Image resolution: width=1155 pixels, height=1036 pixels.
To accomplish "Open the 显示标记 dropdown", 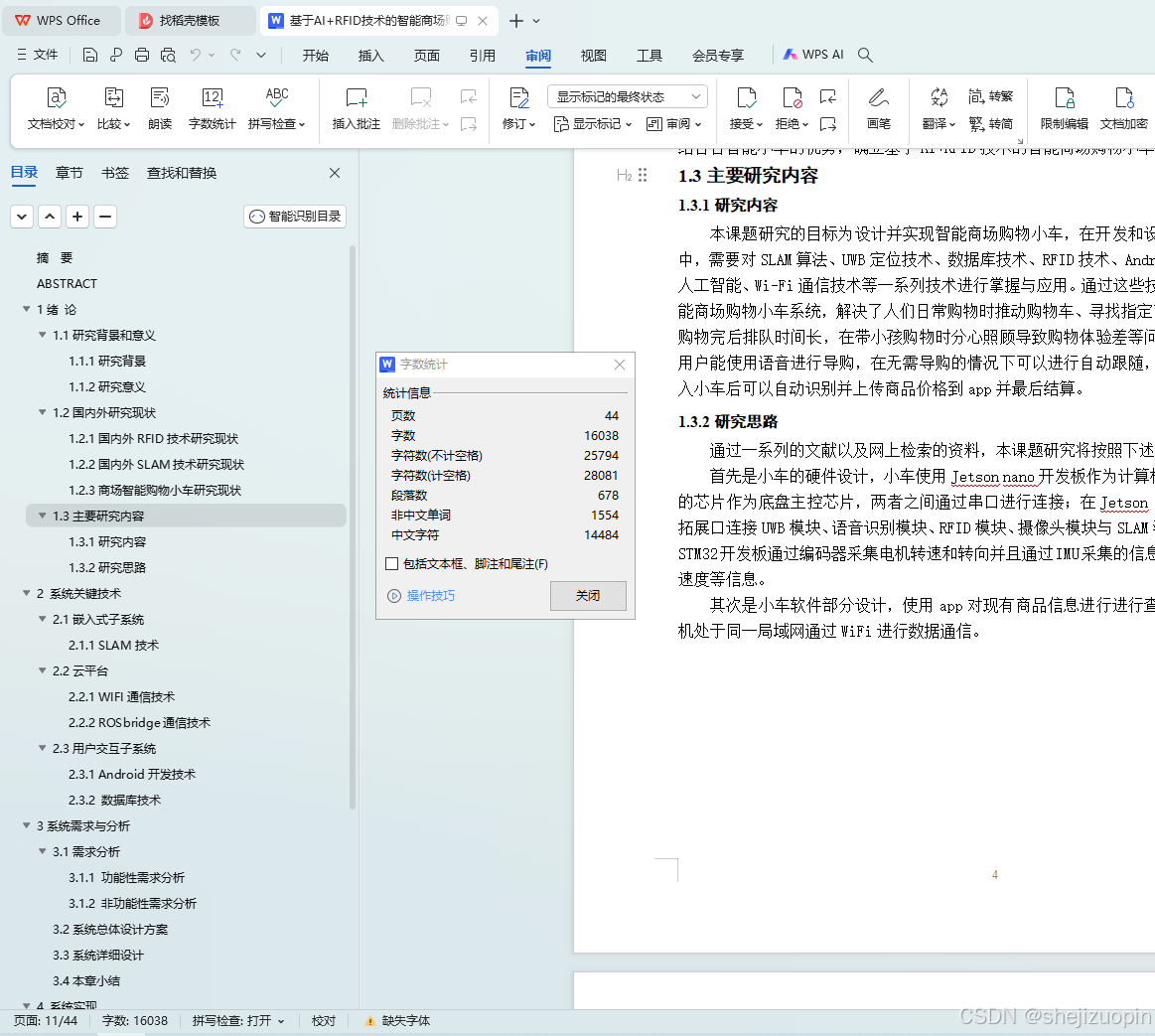I will point(593,124).
